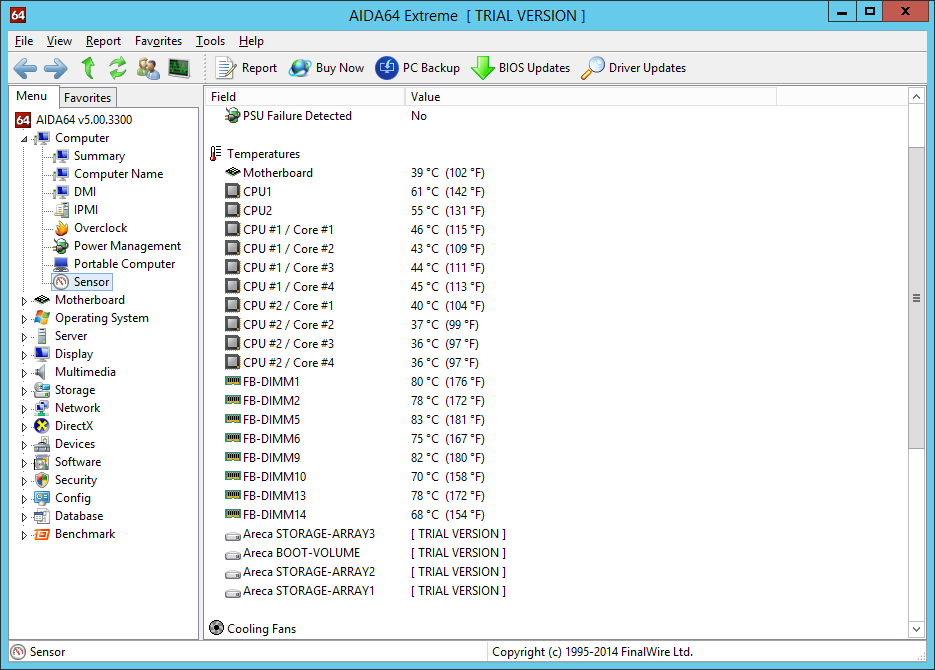Viewport: 935px width, 670px height.
Task: Click the PC Backup blue icon
Action: 386,68
